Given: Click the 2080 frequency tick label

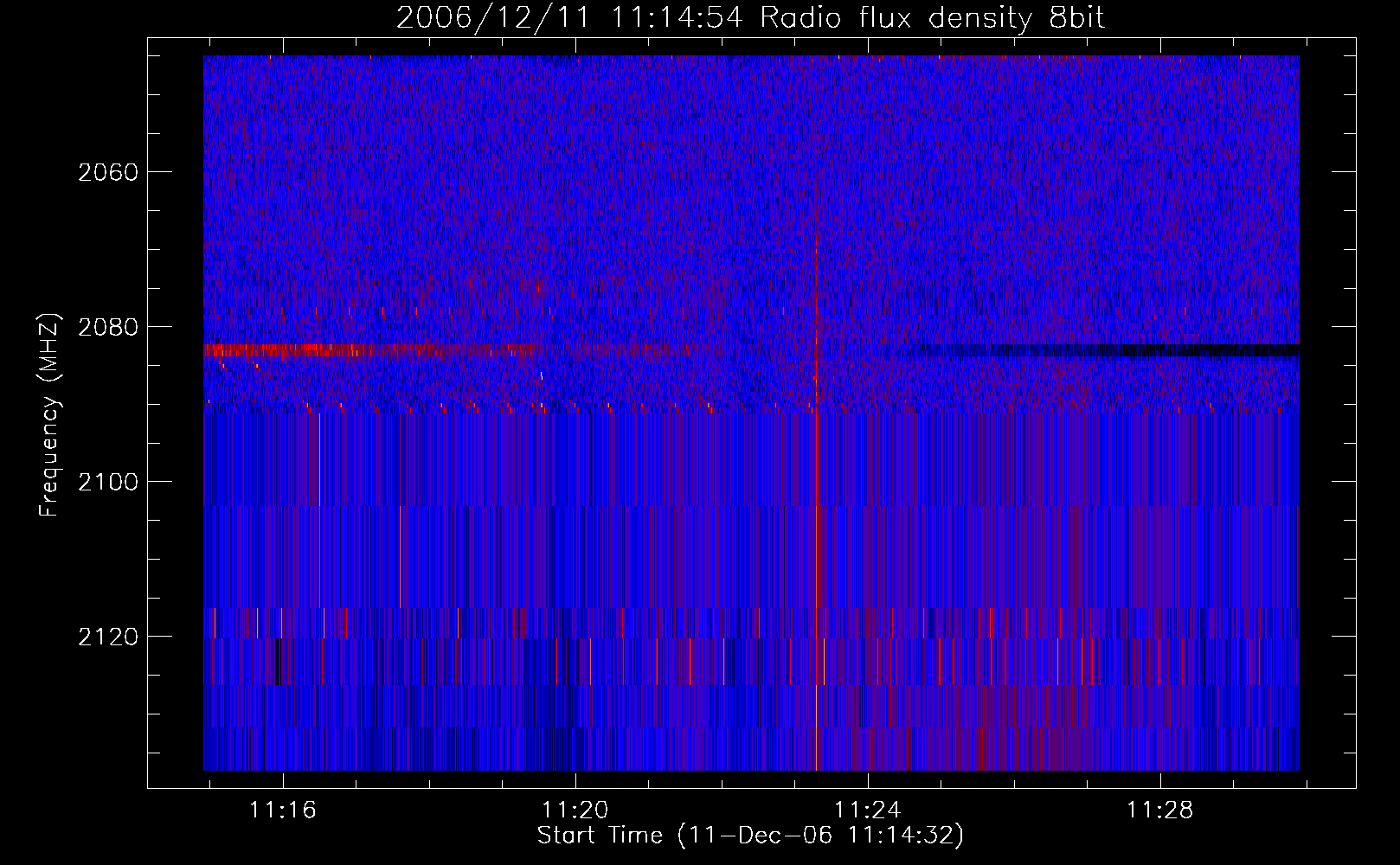Looking at the screenshot, I should 107,327.
